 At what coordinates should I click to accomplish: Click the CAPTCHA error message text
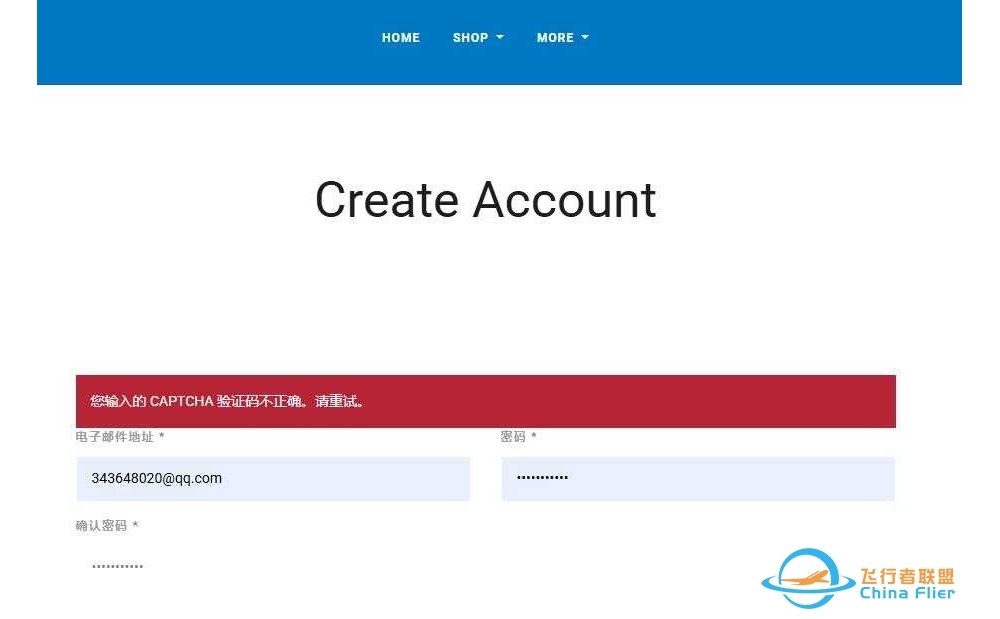(x=227, y=401)
